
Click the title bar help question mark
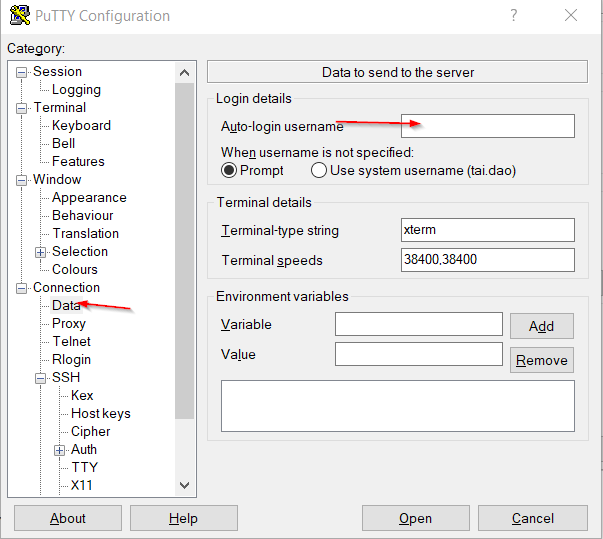[x=513, y=16]
